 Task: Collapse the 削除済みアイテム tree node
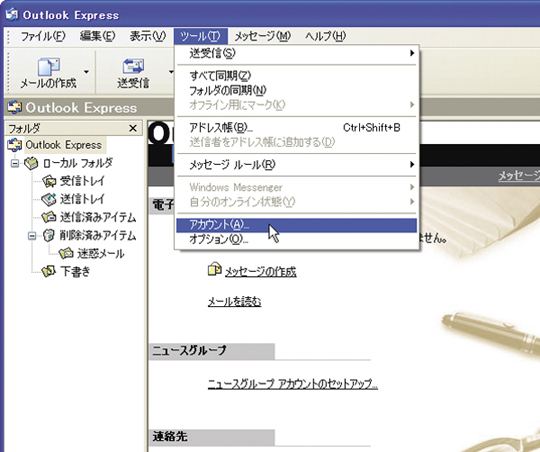pyautogui.click(x=32, y=236)
